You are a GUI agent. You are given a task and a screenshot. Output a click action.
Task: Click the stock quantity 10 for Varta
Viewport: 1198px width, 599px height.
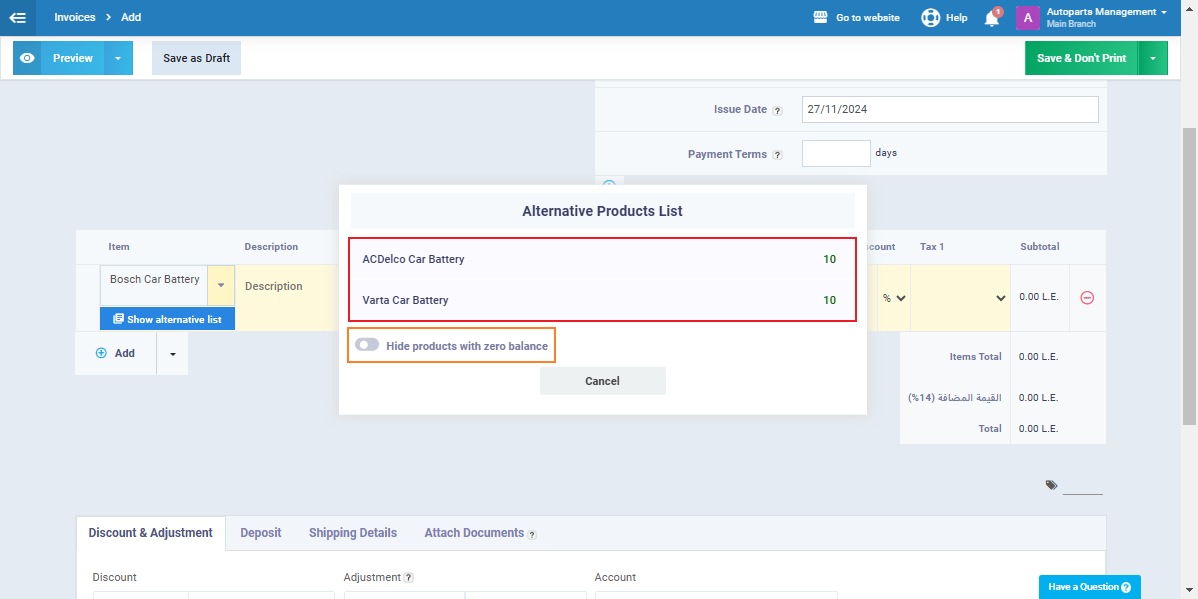pyautogui.click(x=829, y=300)
